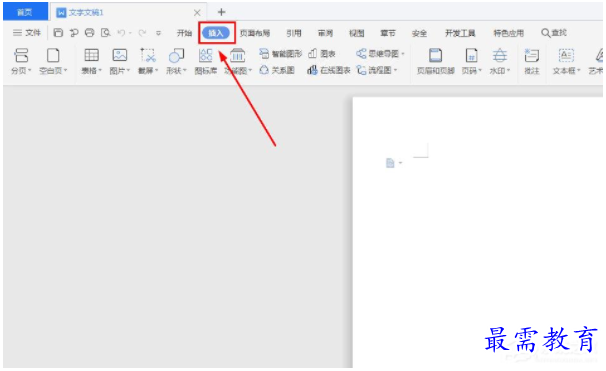
Task: Click the small page icon in document margin
Action: pos(390,163)
